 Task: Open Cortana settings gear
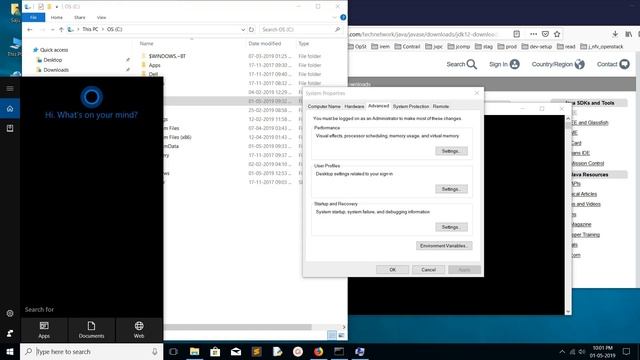pos(10,313)
